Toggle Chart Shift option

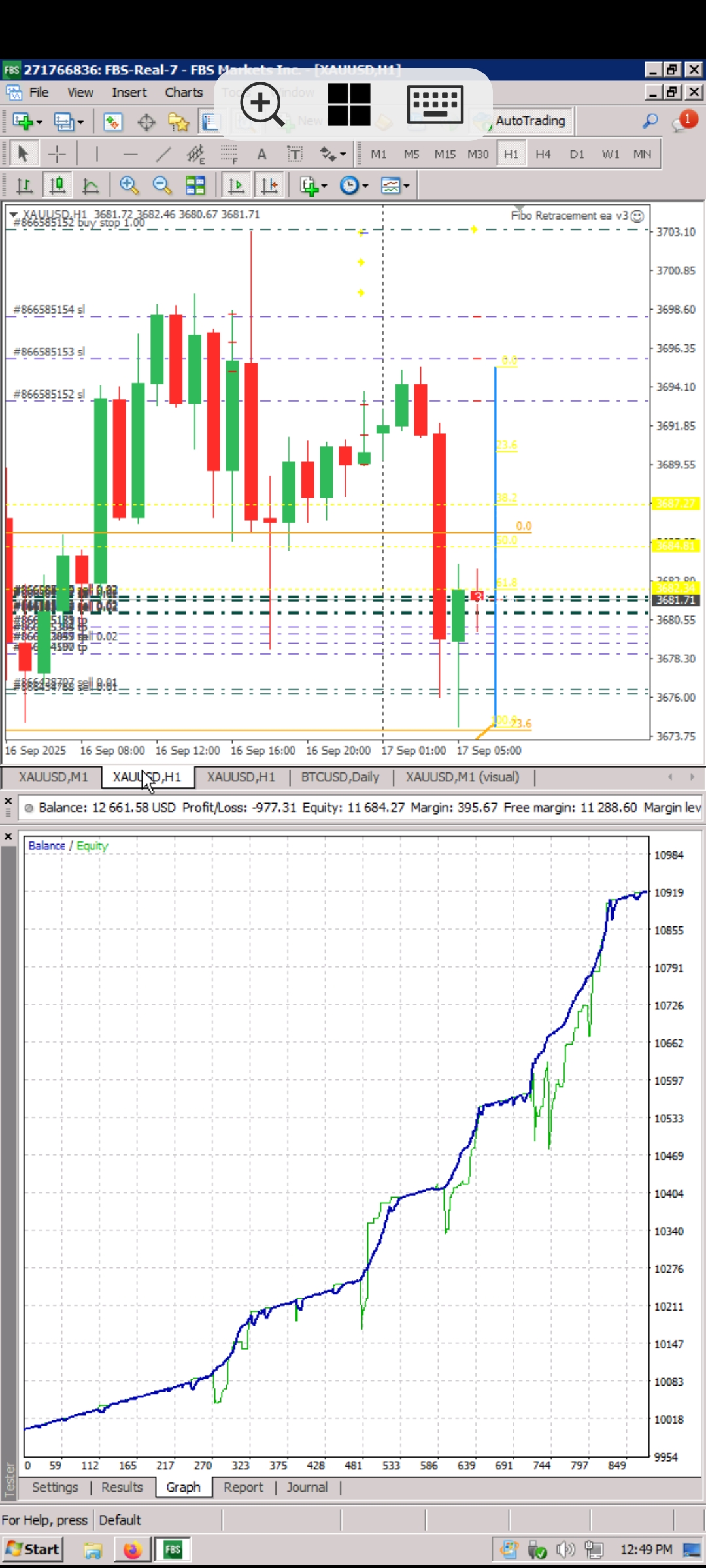pos(269,186)
